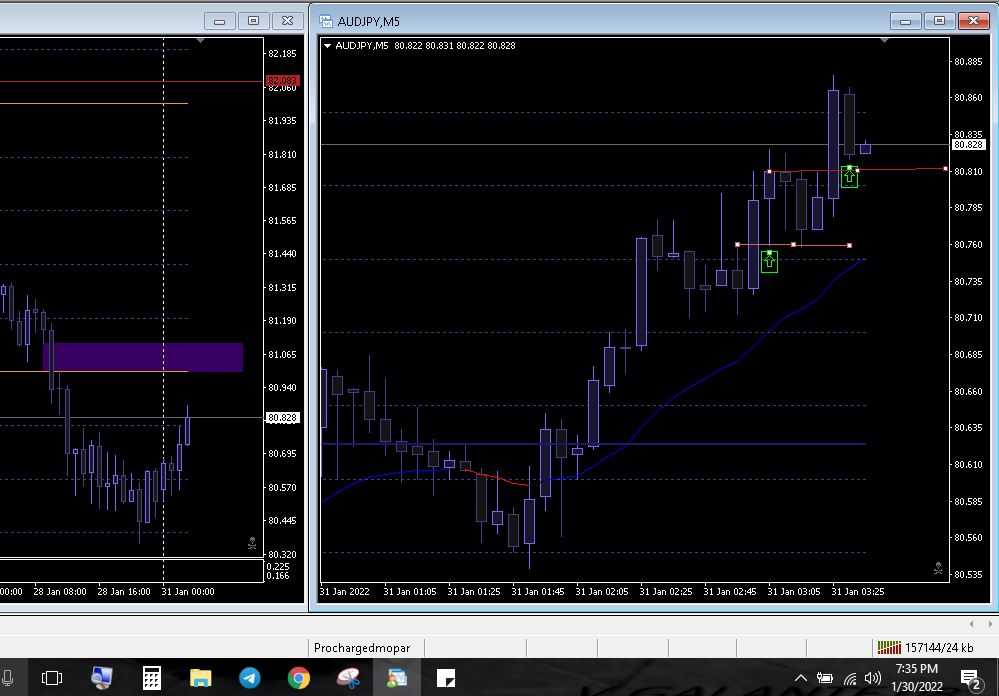The width and height of the screenshot is (999, 696).
Task: Open Telegram from the taskbar
Action: [x=250, y=679]
